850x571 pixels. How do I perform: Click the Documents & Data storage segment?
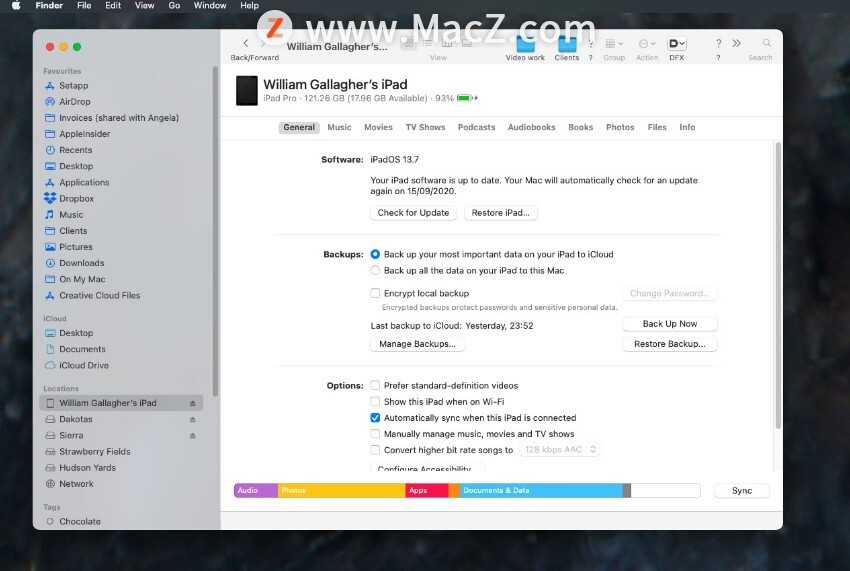coord(543,491)
